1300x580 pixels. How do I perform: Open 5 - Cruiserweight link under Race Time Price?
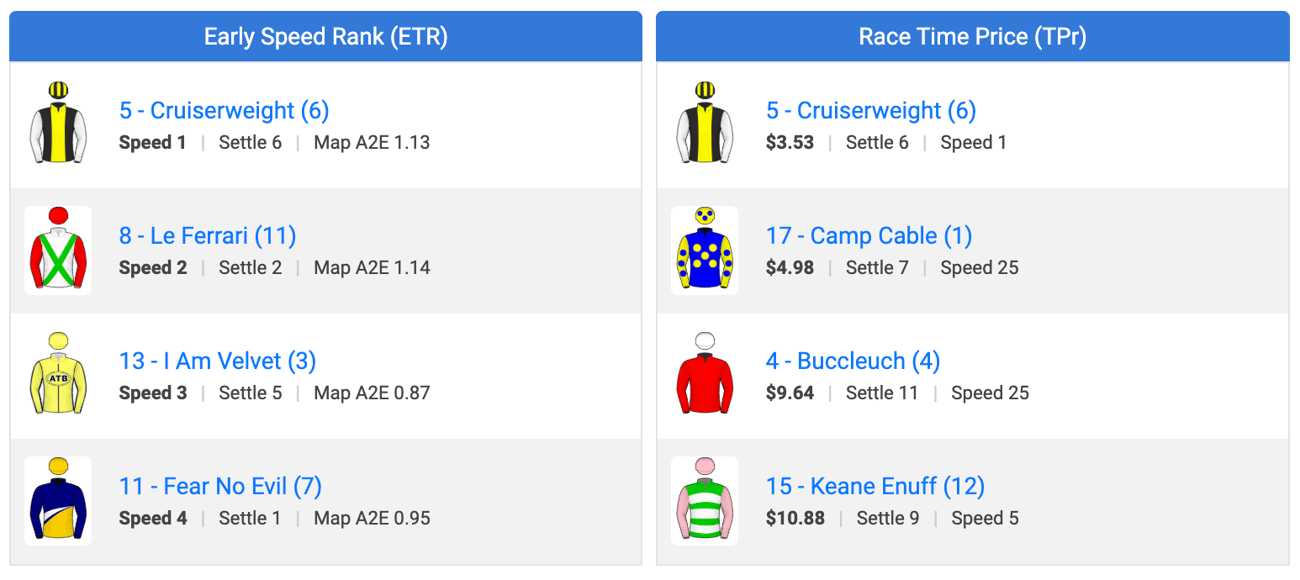[x=871, y=110]
